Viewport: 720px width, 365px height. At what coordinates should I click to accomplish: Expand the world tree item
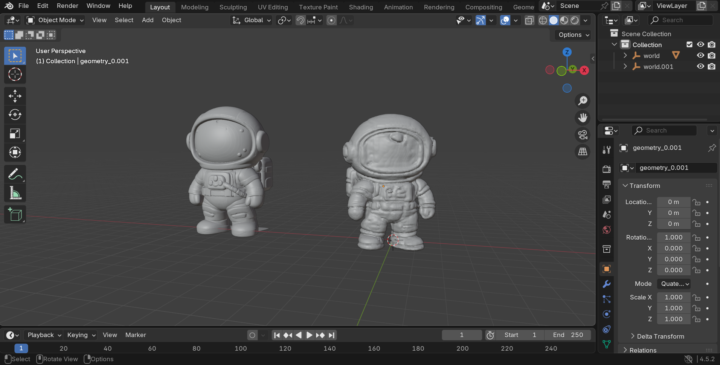coord(625,56)
